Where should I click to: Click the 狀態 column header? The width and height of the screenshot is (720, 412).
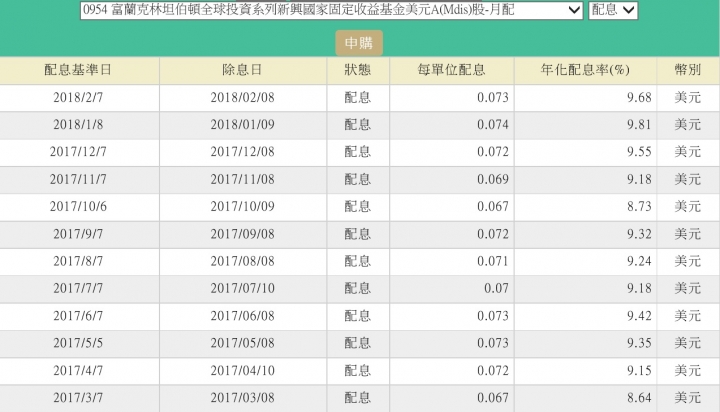tap(358, 70)
